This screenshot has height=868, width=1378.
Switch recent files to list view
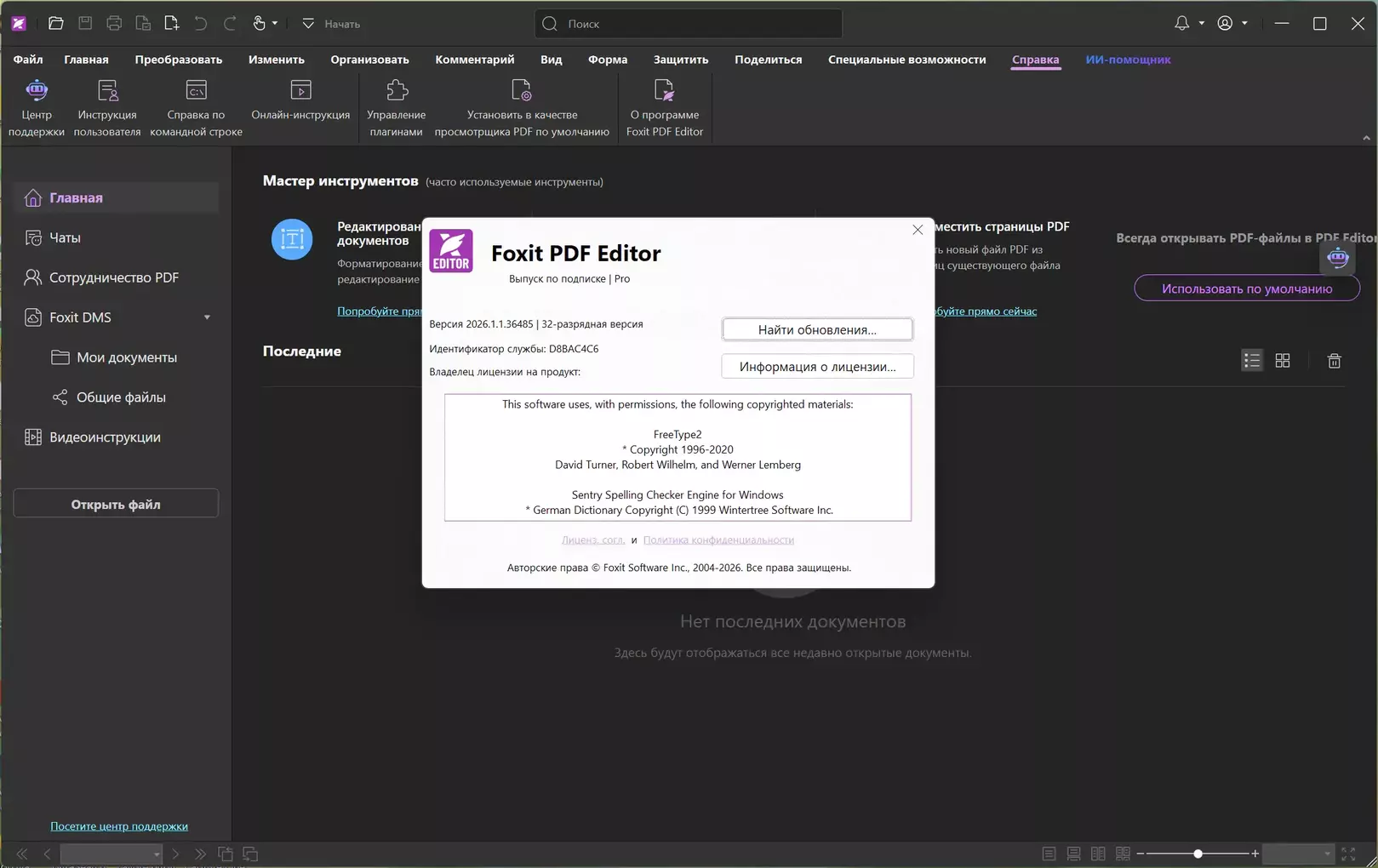tap(1251, 361)
